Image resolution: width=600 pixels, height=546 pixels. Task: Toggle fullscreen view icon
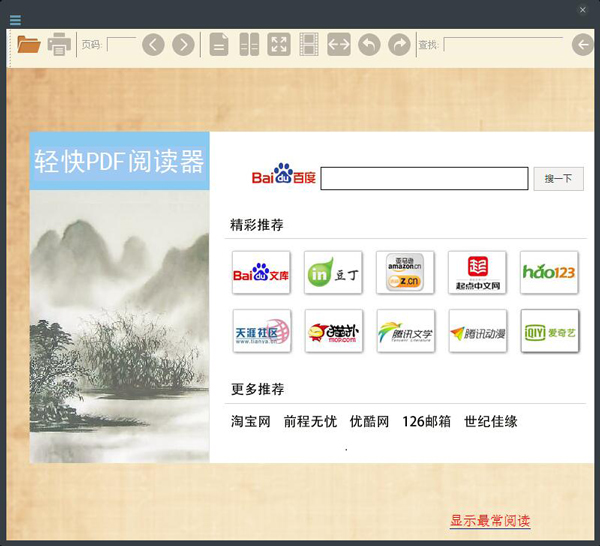279,45
